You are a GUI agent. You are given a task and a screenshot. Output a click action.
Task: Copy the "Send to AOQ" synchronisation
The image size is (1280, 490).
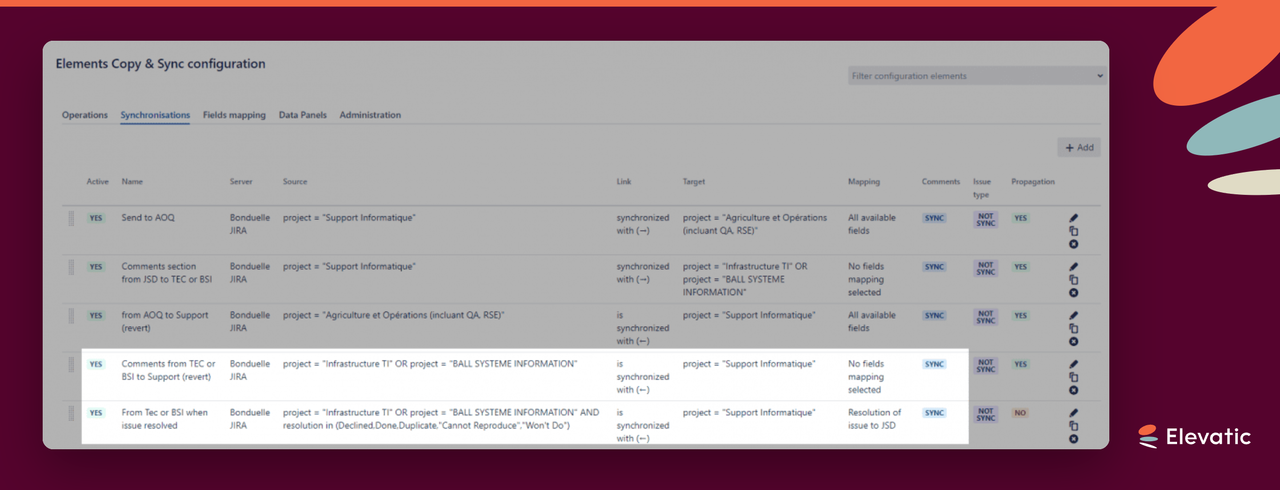tap(1073, 231)
